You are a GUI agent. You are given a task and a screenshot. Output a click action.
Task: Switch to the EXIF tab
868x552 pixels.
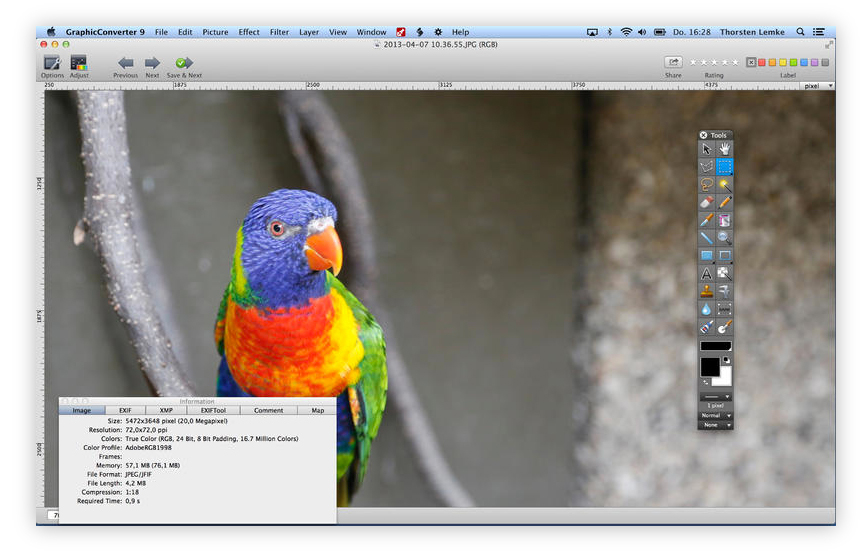[x=125, y=410]
